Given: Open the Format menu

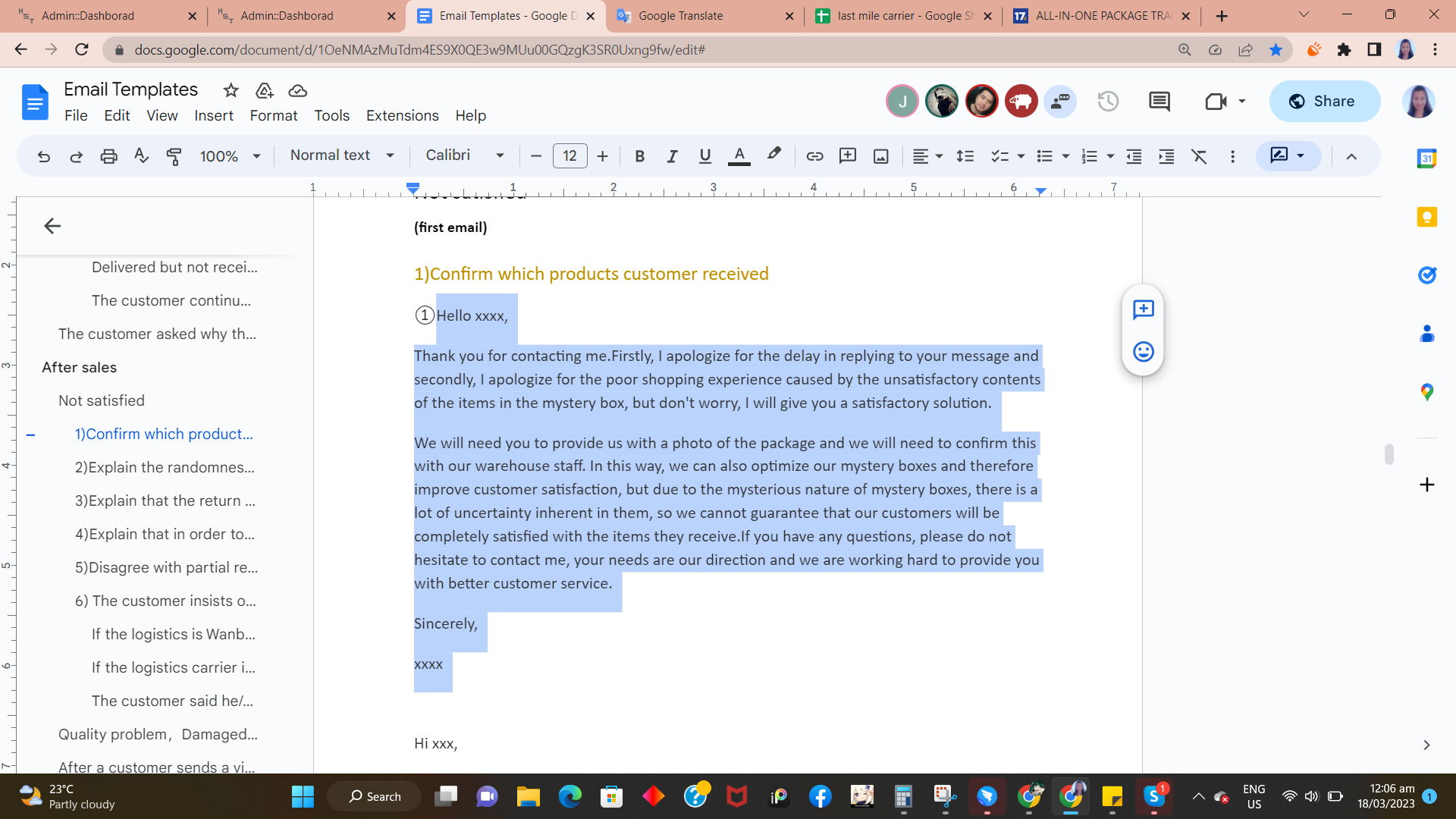Looking at the screenshot, I should [x=273, y=115].
